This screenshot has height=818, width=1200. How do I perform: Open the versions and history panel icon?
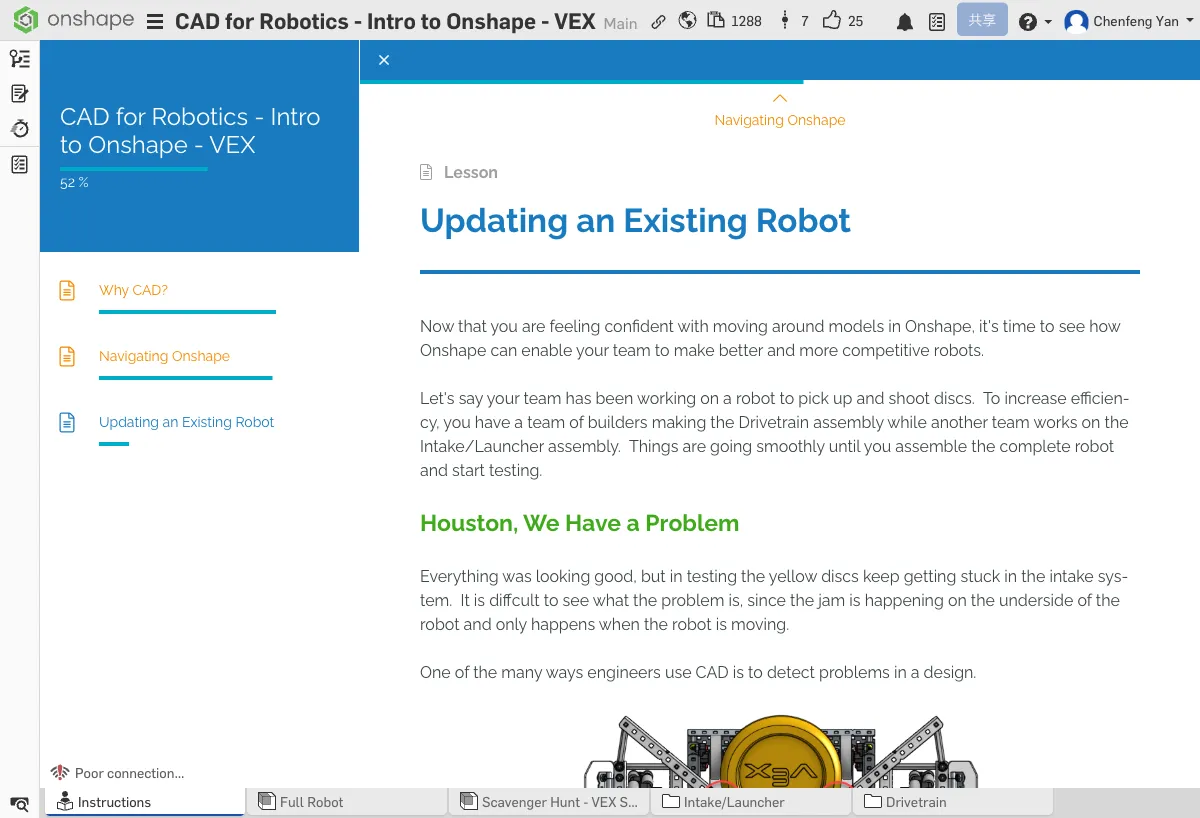point(19,59)
